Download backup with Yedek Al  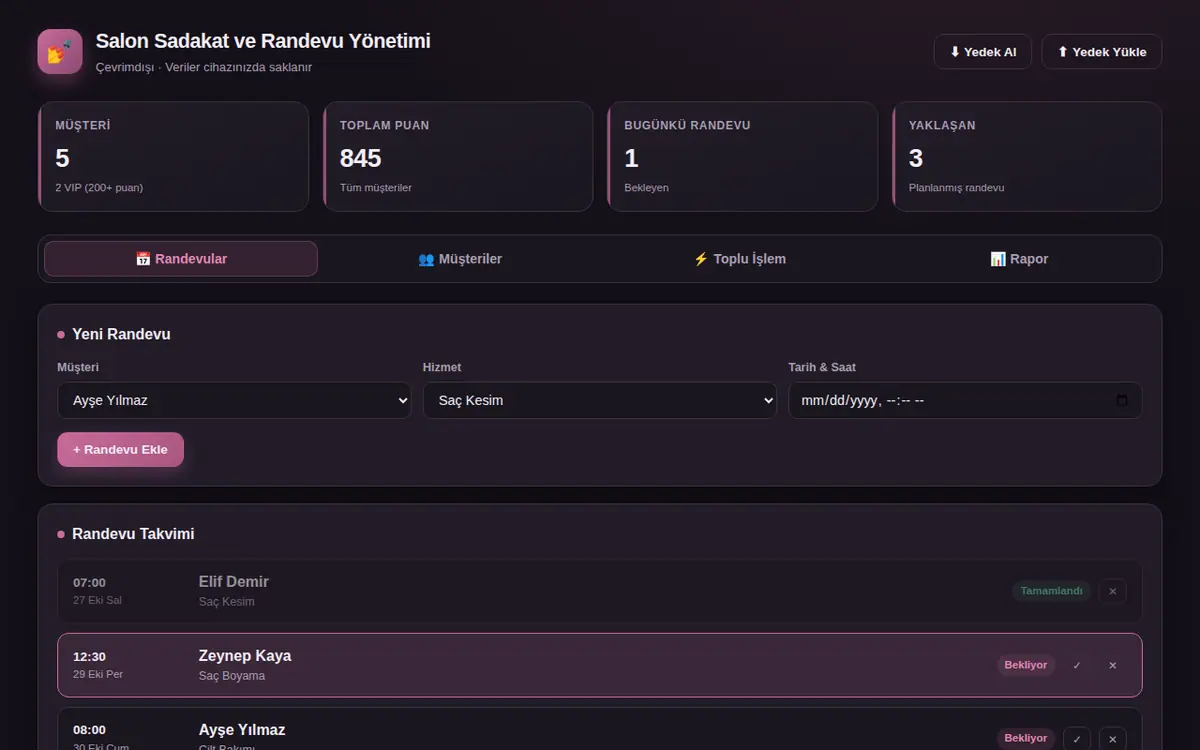click(982, 52)
